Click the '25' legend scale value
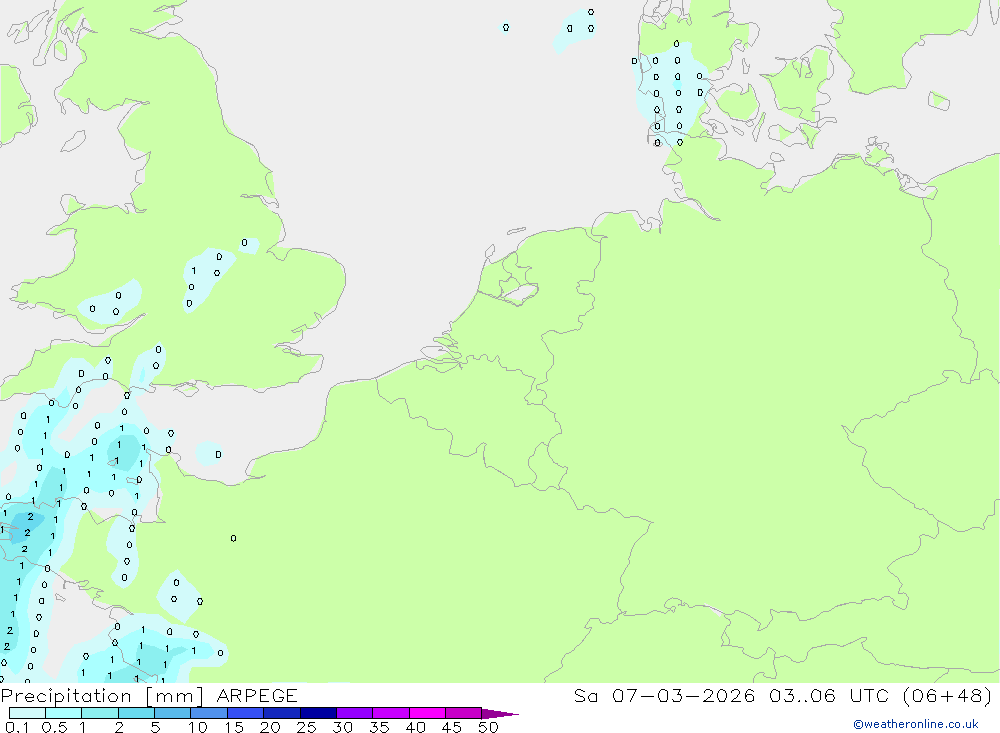 (306, 727)
